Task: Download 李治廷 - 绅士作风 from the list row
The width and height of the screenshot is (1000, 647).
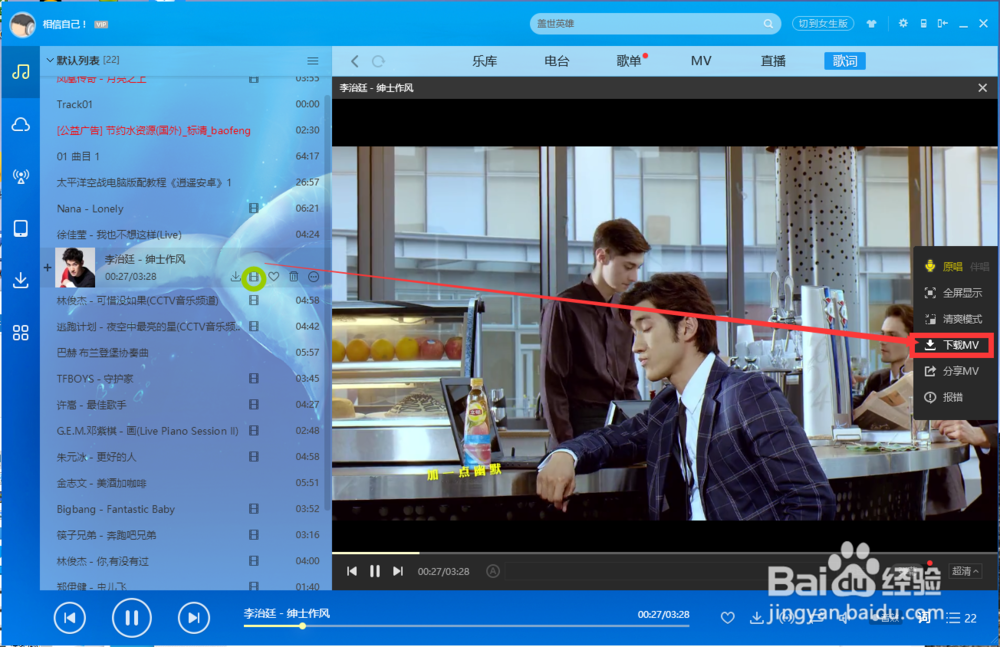Action: pyautogui.click(x=235, y=276)
